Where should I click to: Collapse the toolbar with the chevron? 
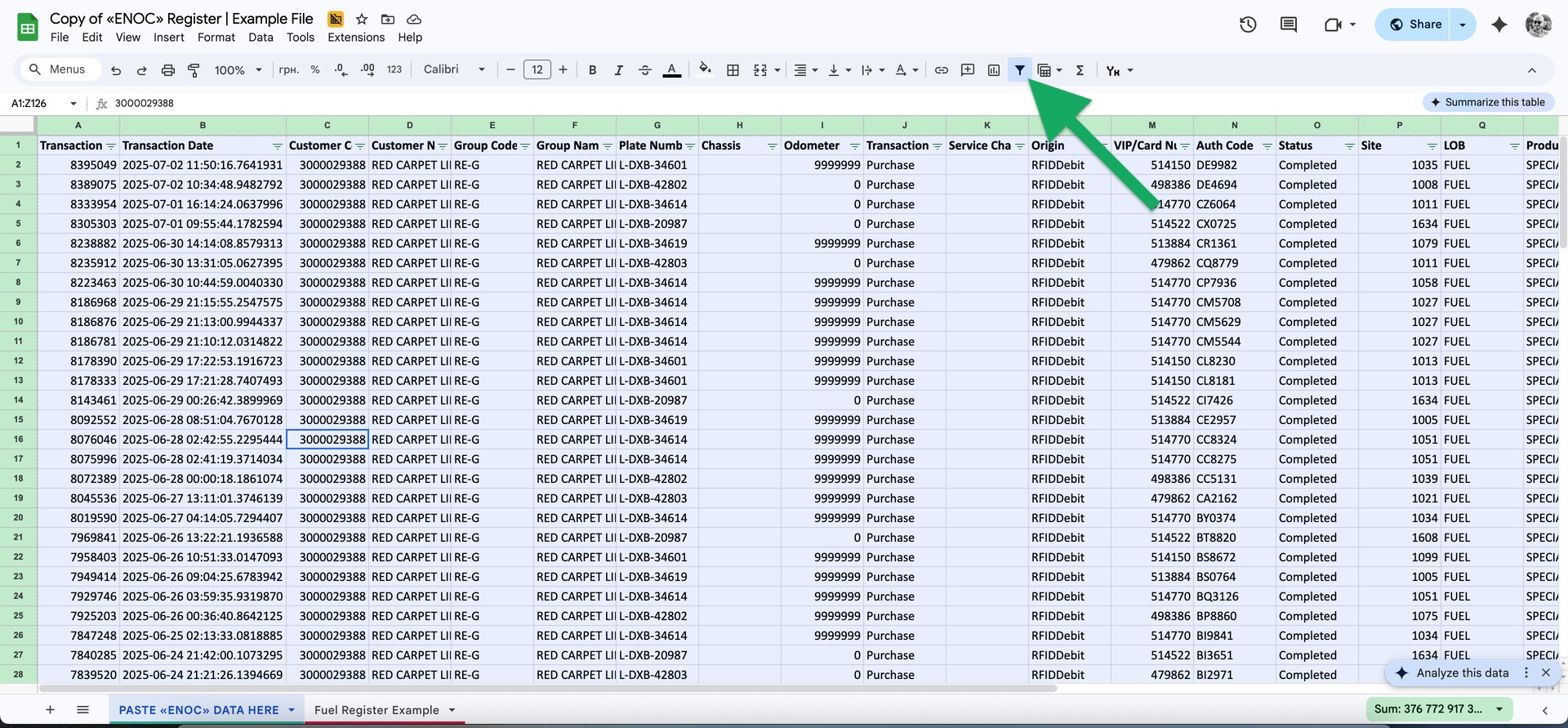[x=1532, y=70]
